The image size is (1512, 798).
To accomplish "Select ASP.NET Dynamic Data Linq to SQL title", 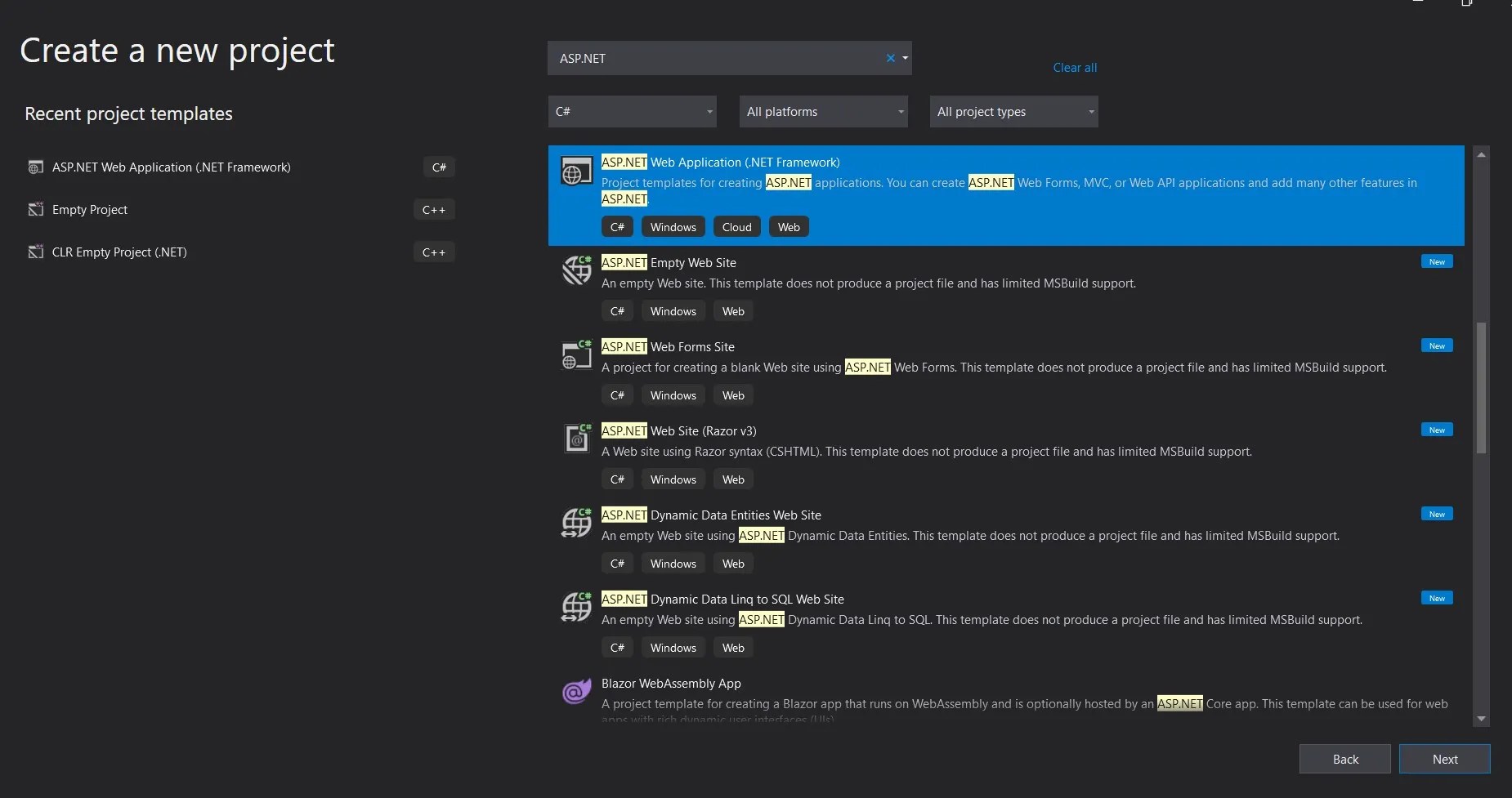I will point(722,600).
